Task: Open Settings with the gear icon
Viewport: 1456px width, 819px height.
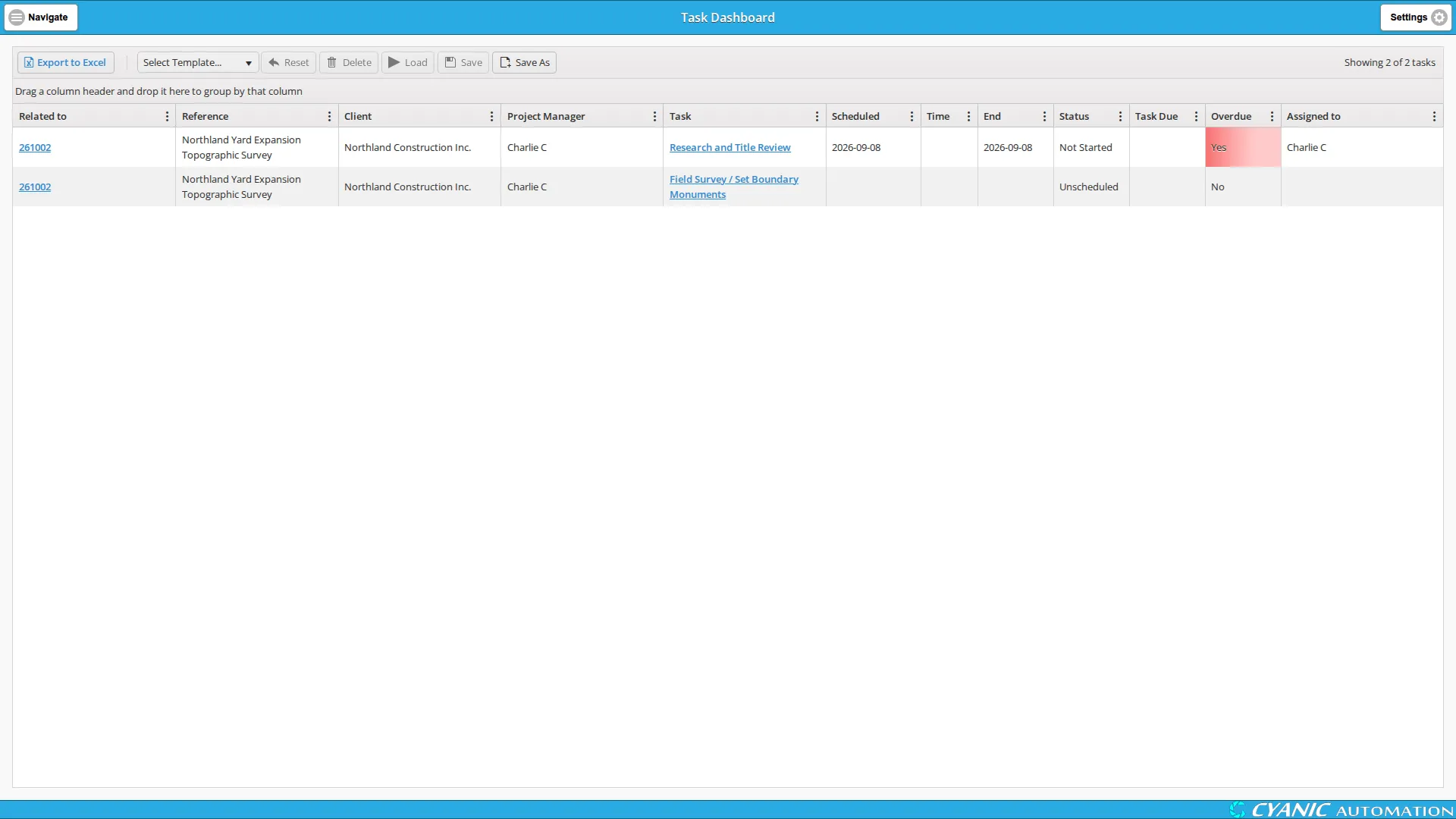Action: pyautogui.click(x=1416, y=17)
